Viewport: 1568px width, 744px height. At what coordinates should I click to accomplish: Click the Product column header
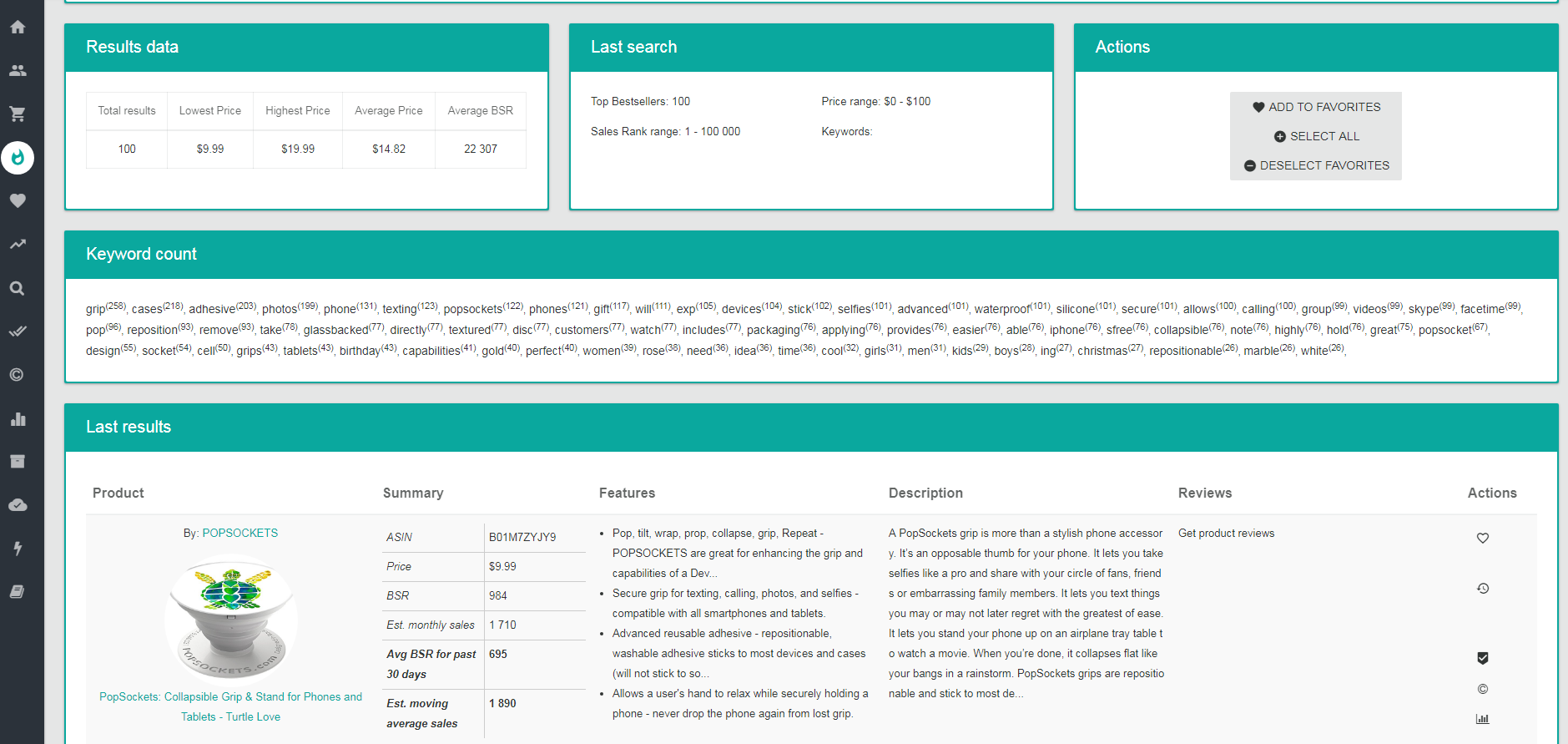[118, 493]
